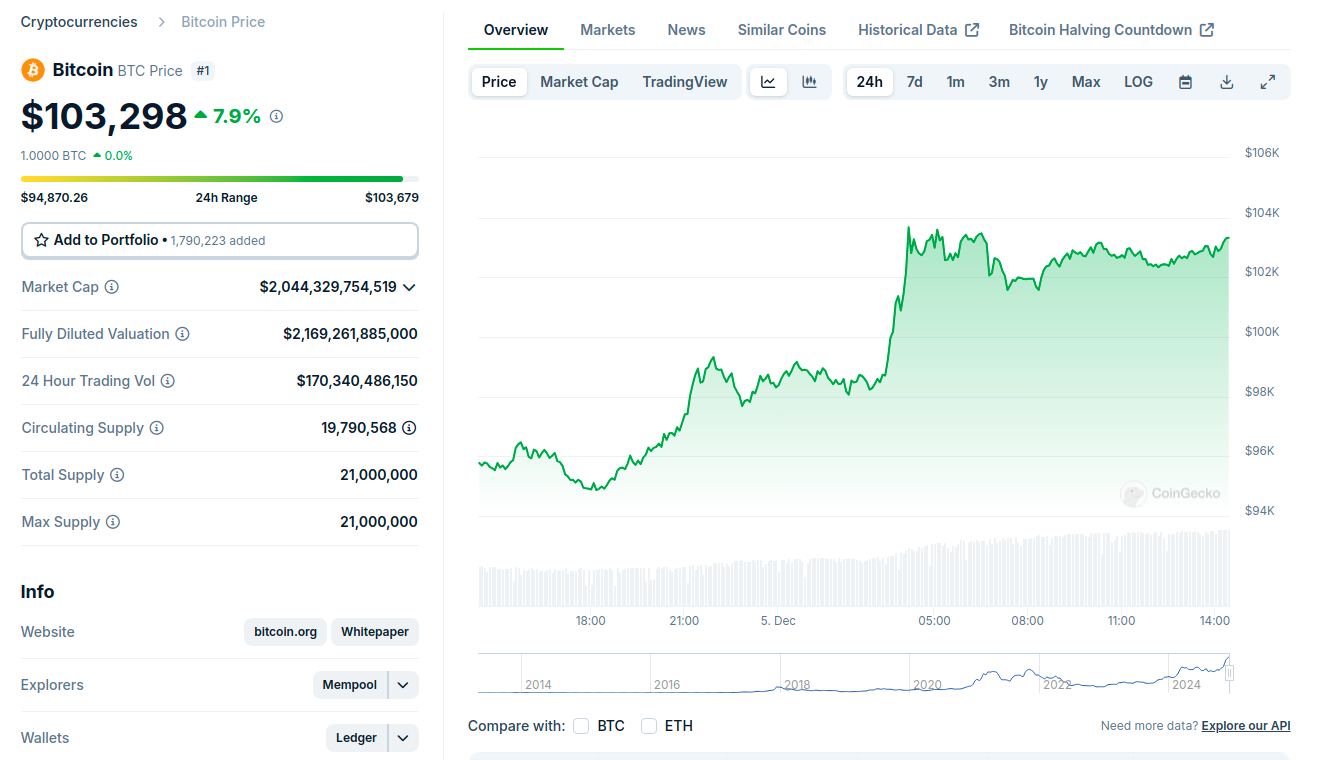Open the Overview tab
Image resolution: width=1318 pixels, height=760 pixels.
[x=516, y=30]
